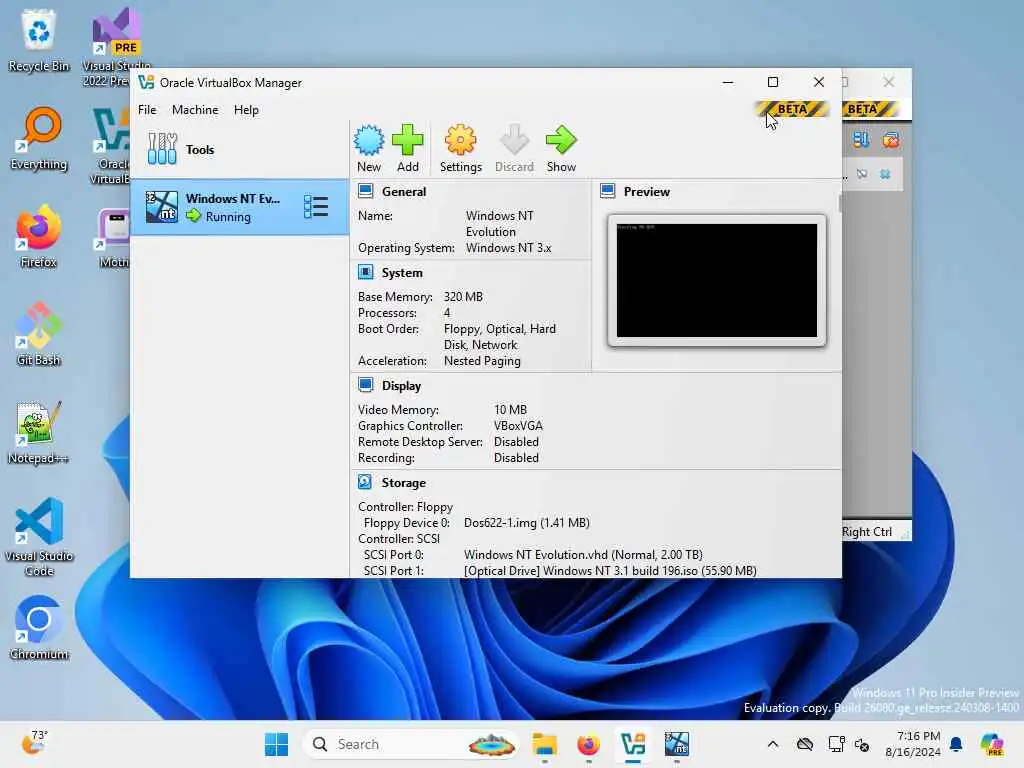
Task: Select the Visual Studio Code desktop shortcut
Action: (39, 537)
